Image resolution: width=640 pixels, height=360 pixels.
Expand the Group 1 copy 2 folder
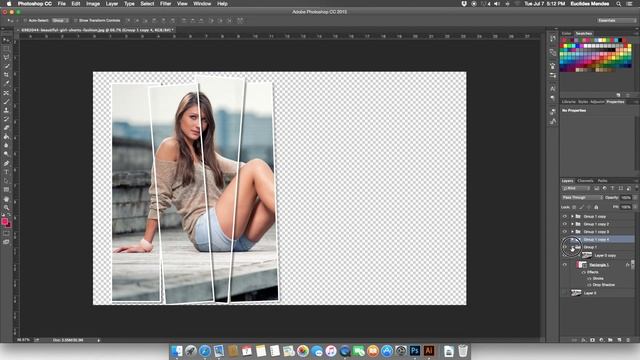[x=572, y=224]
